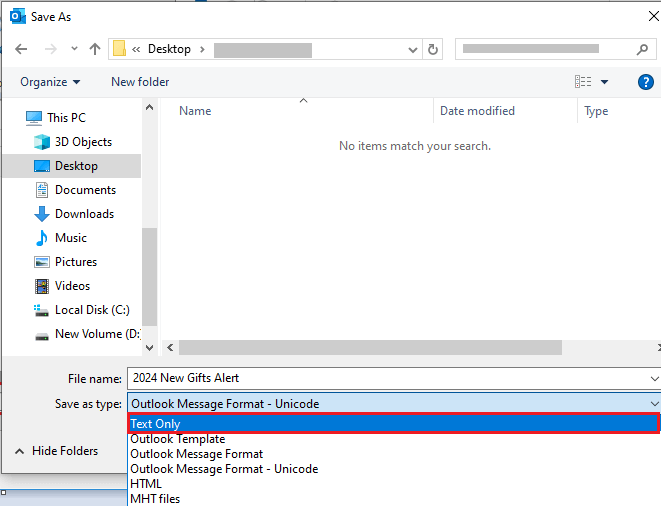The height and width of the screenshot is (506, 661).
Task: Click the navigation pane scrollbar thumb
Action: tap(149, 277)
